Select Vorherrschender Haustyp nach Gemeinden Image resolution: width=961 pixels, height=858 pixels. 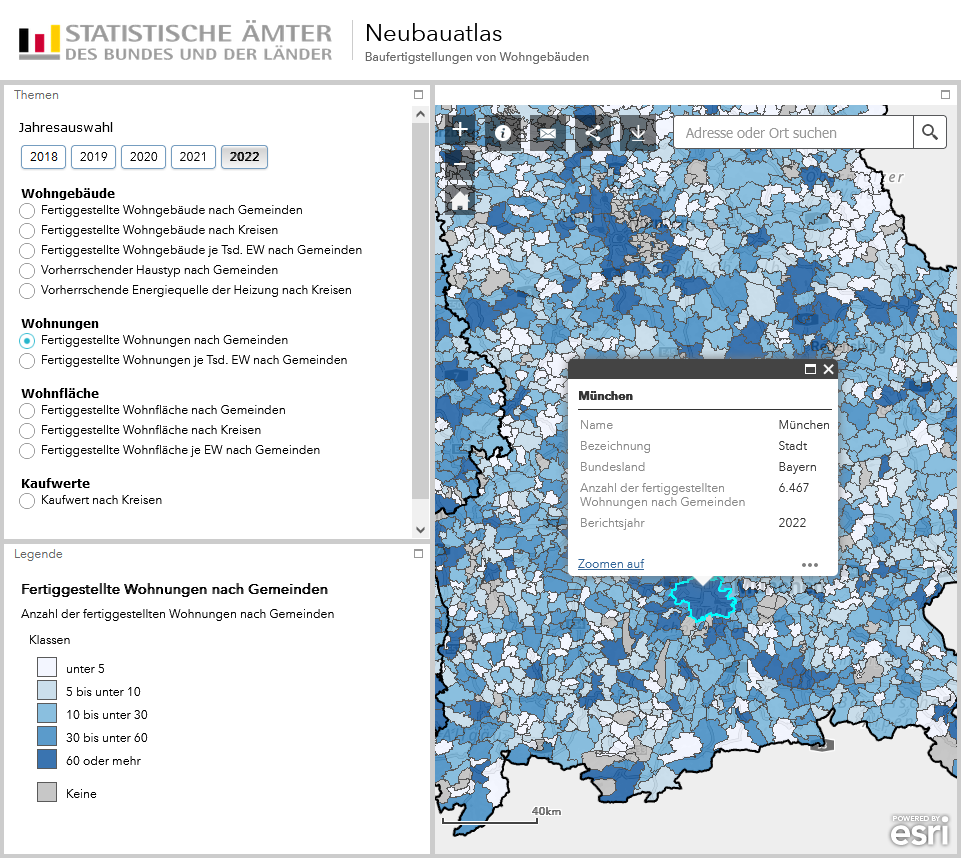pos(27,271)
